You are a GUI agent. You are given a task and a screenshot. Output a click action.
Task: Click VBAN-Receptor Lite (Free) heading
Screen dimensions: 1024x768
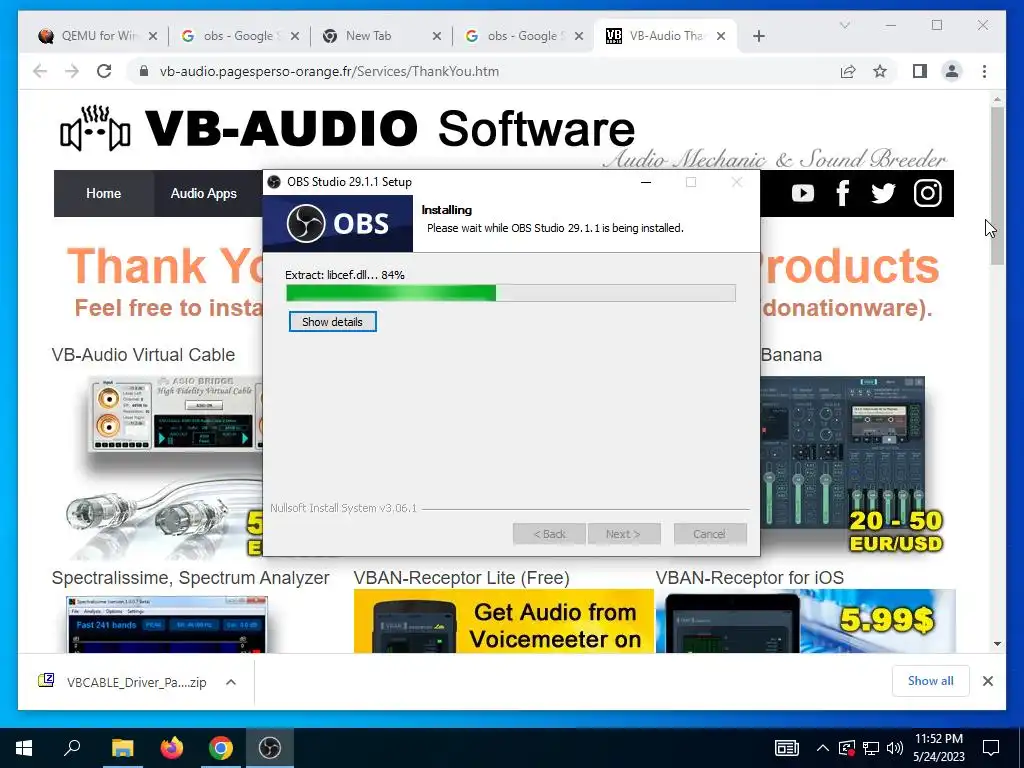(461, 578)
